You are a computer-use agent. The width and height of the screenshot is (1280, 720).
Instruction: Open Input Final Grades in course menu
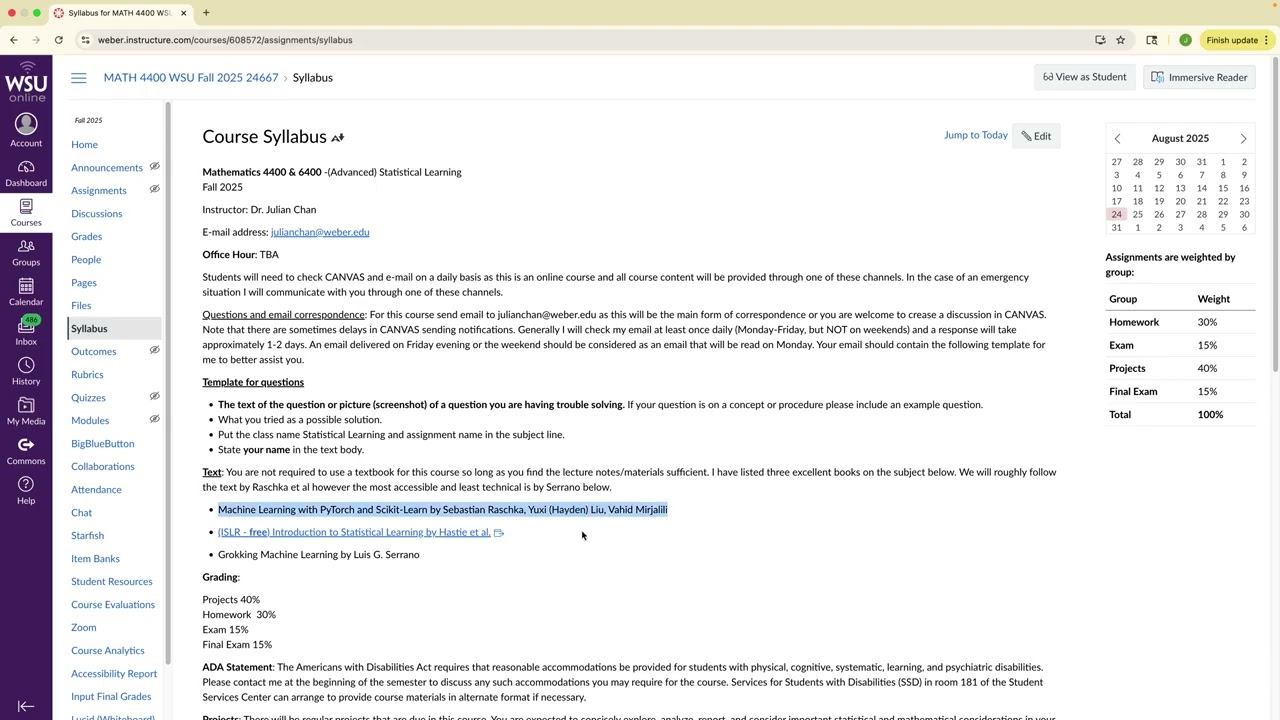pos(111,697)
